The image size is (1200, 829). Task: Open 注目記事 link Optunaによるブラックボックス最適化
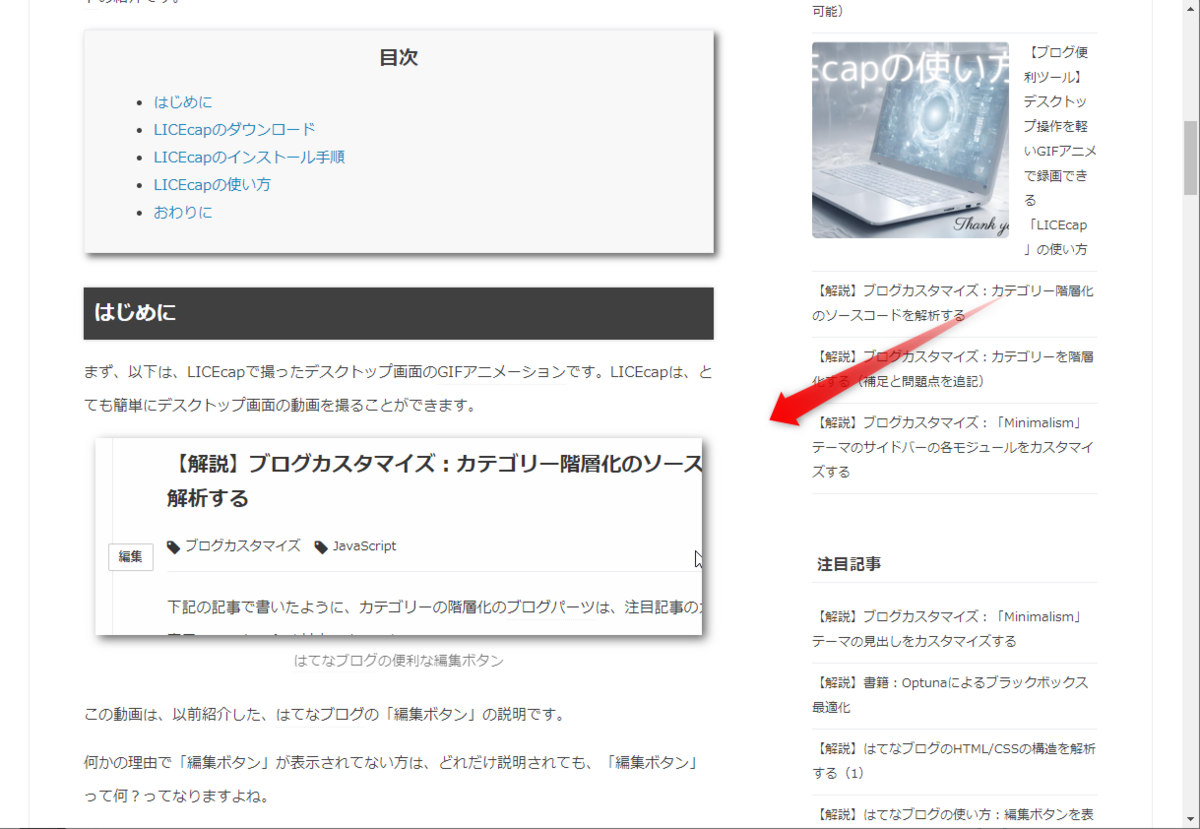(x=950, y=695)
